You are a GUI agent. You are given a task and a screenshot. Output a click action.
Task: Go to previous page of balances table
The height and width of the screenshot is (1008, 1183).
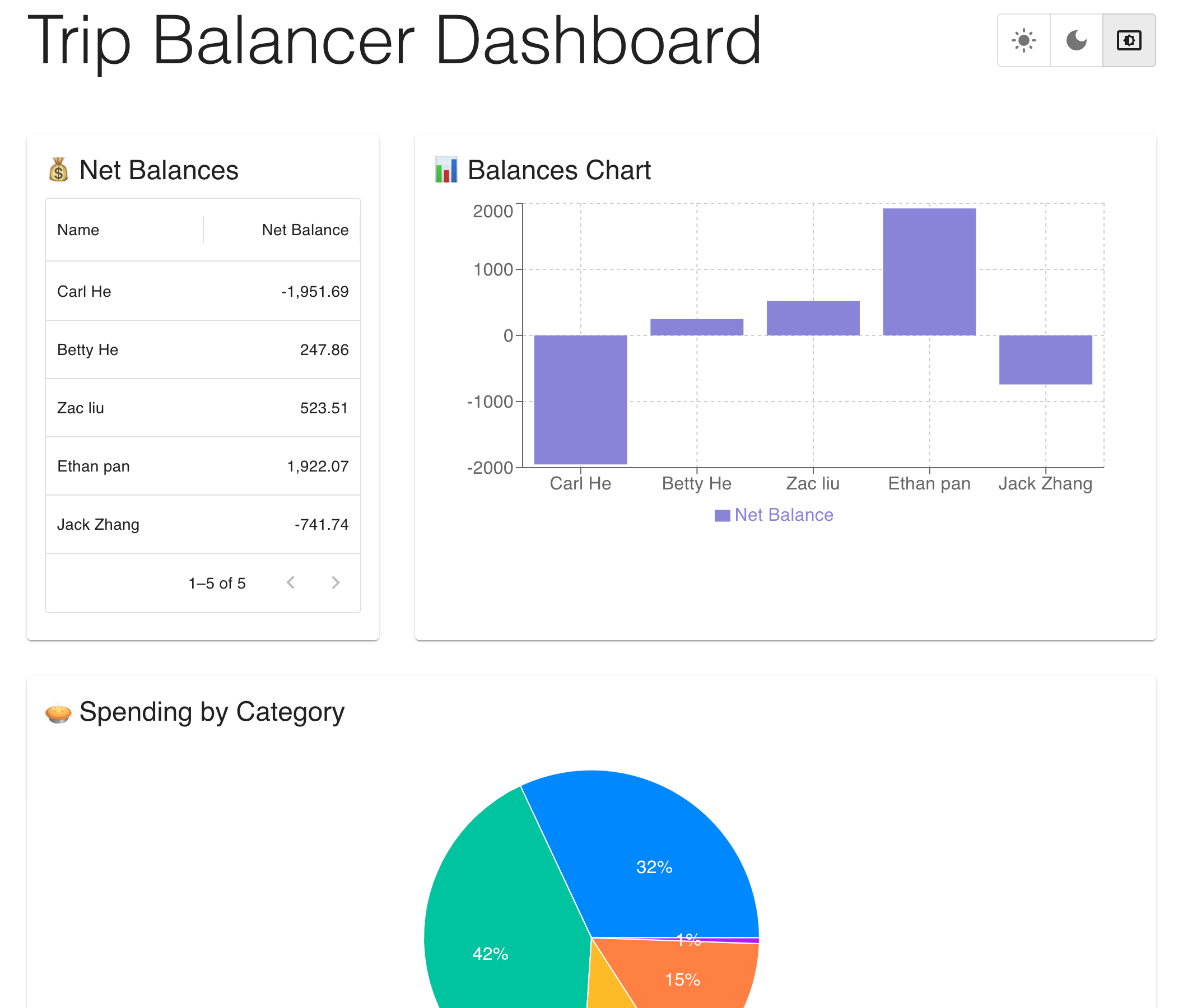(x=291, y=582)
